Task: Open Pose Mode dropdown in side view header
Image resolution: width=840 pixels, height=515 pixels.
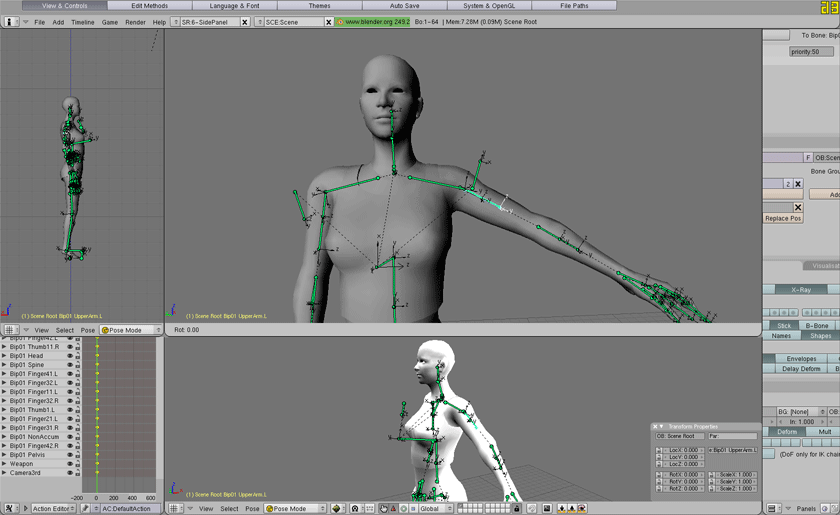Action: click(131, 330)
